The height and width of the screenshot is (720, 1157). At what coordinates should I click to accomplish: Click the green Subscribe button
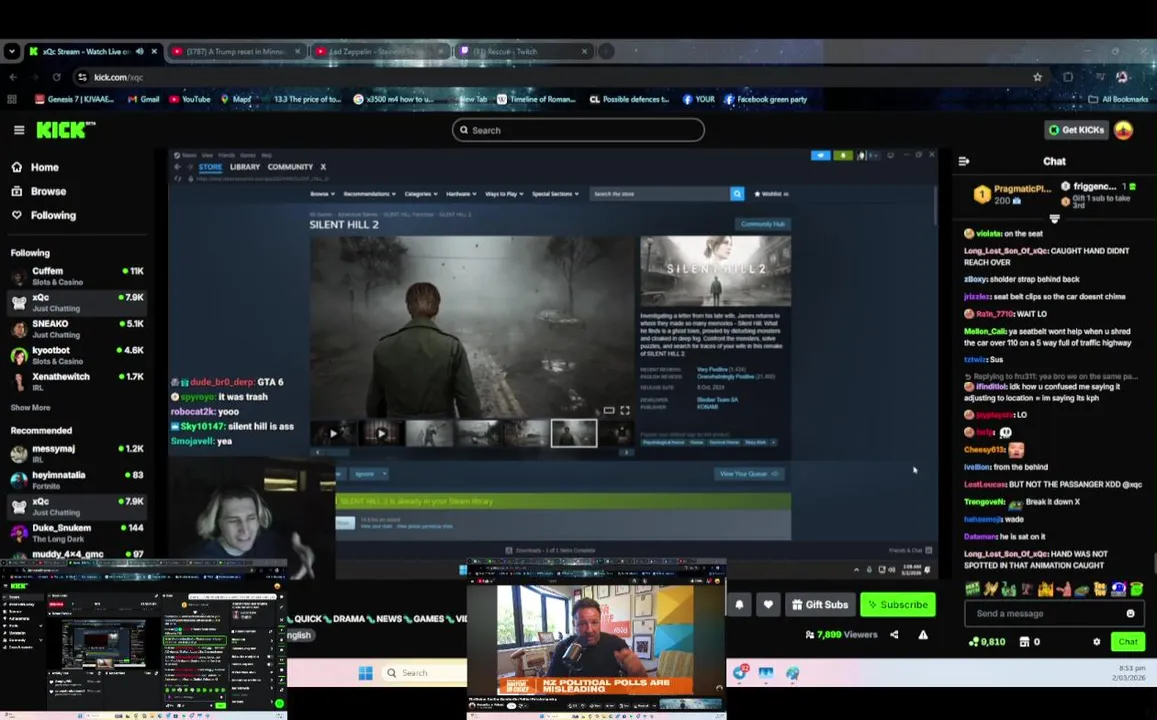point(898,604)
